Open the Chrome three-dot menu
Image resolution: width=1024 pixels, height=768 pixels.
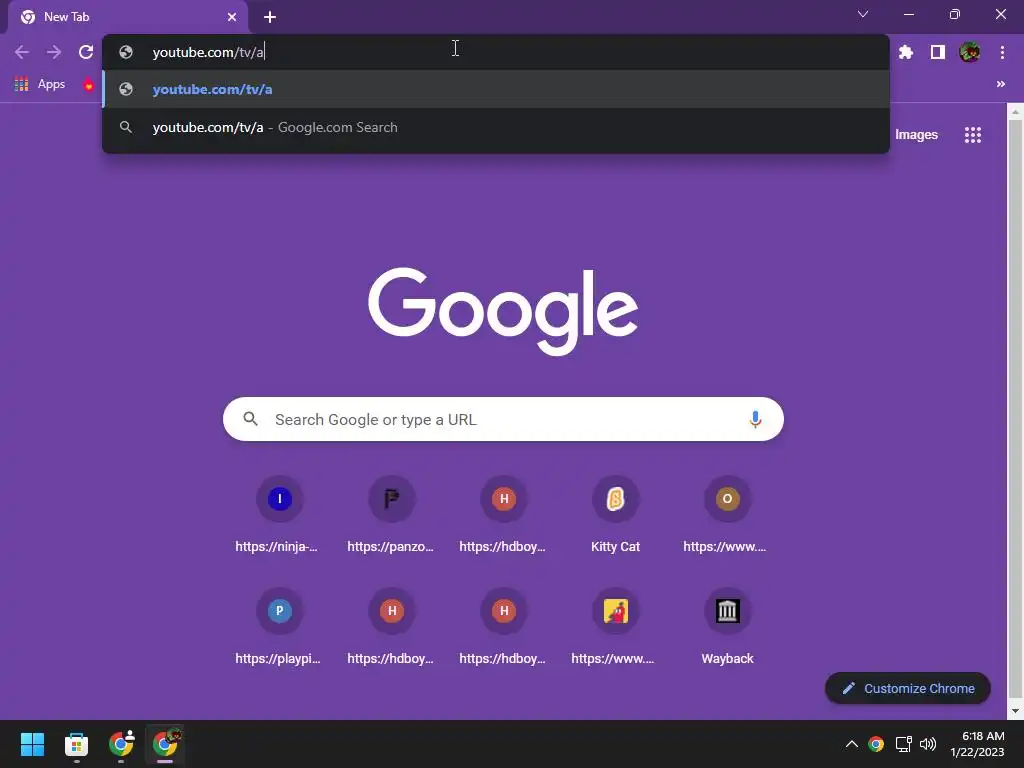coord(1002,52)
